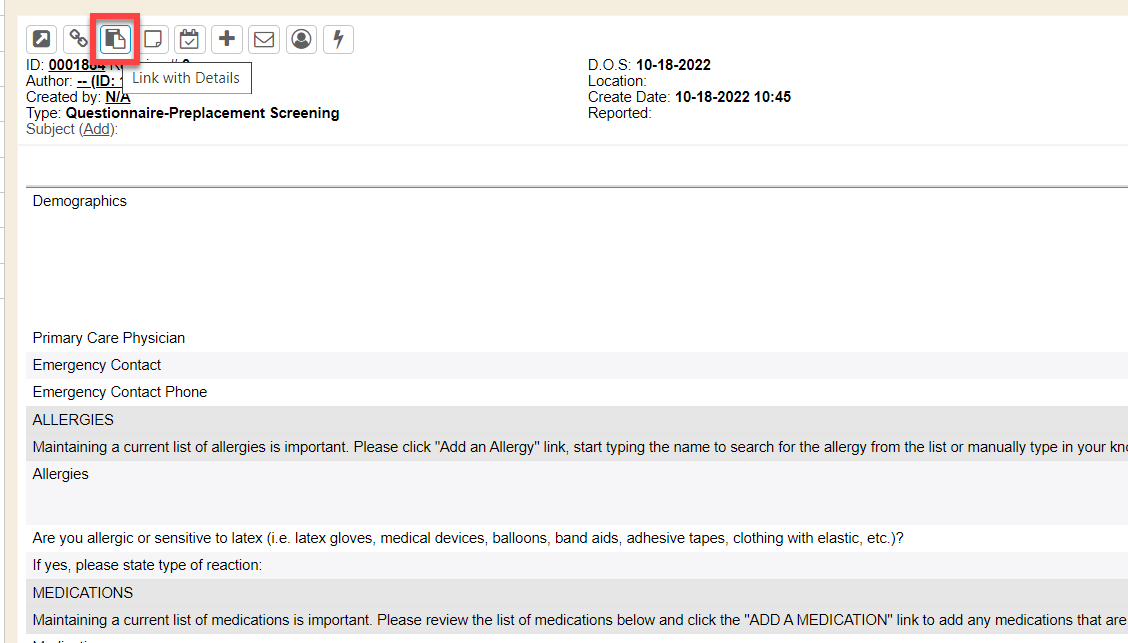Select the Primary Care Physician row
Screen dimensions: 1128x643
pyautogui.click(x=108, y=338)
